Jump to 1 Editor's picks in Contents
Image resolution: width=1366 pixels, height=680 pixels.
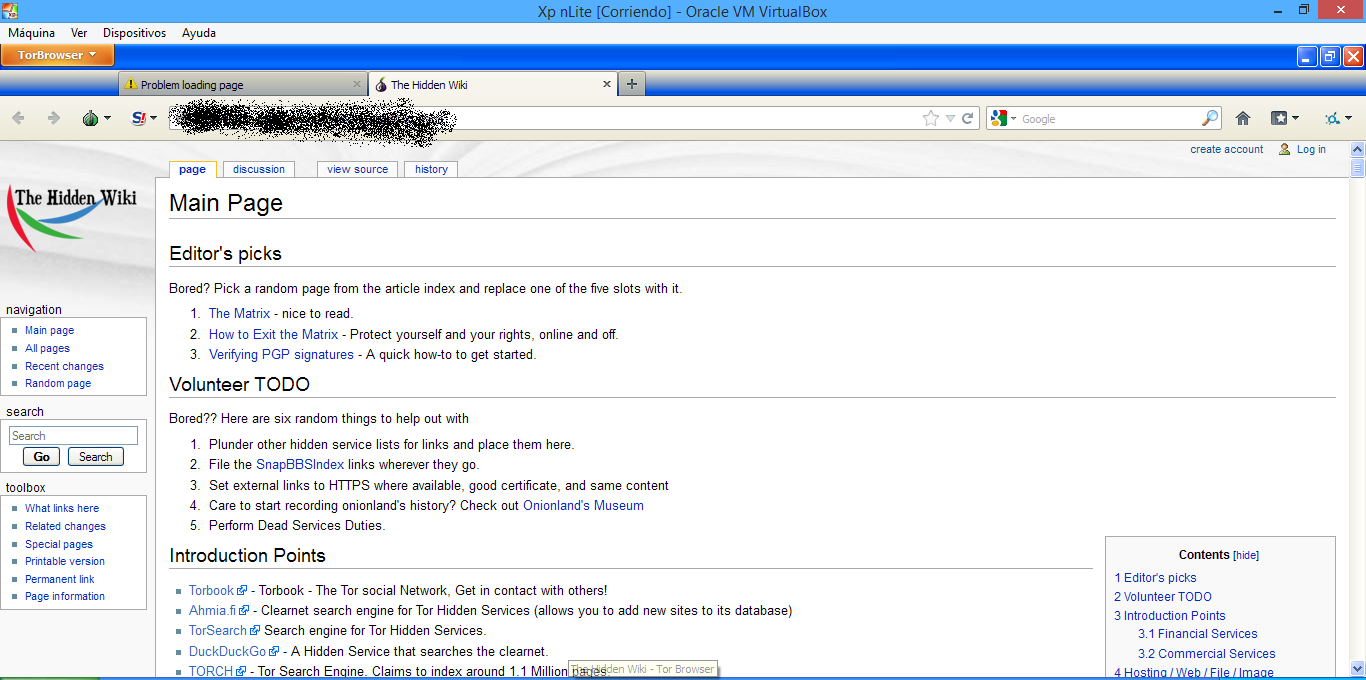pyautogui.click(x=1155, y=577)
